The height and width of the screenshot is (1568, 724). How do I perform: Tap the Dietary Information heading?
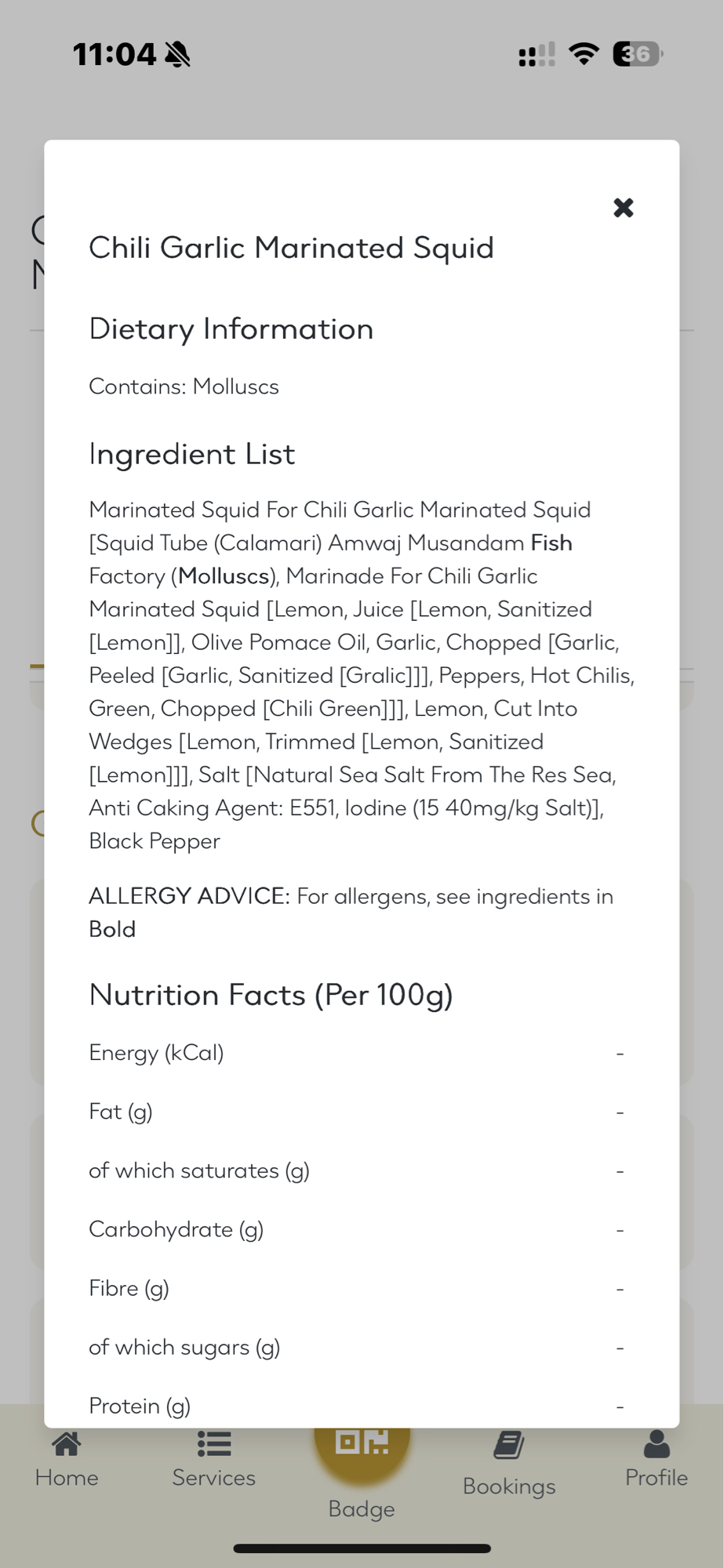(231, 329)
